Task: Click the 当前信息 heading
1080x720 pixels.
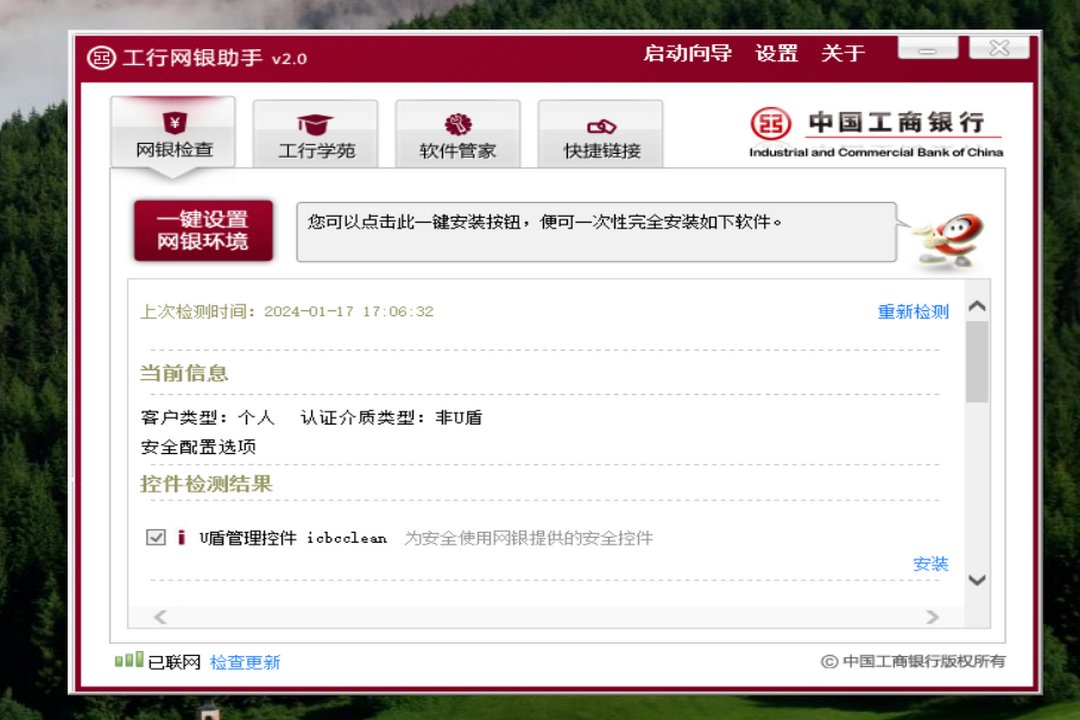Action: [x=184, y=373]
